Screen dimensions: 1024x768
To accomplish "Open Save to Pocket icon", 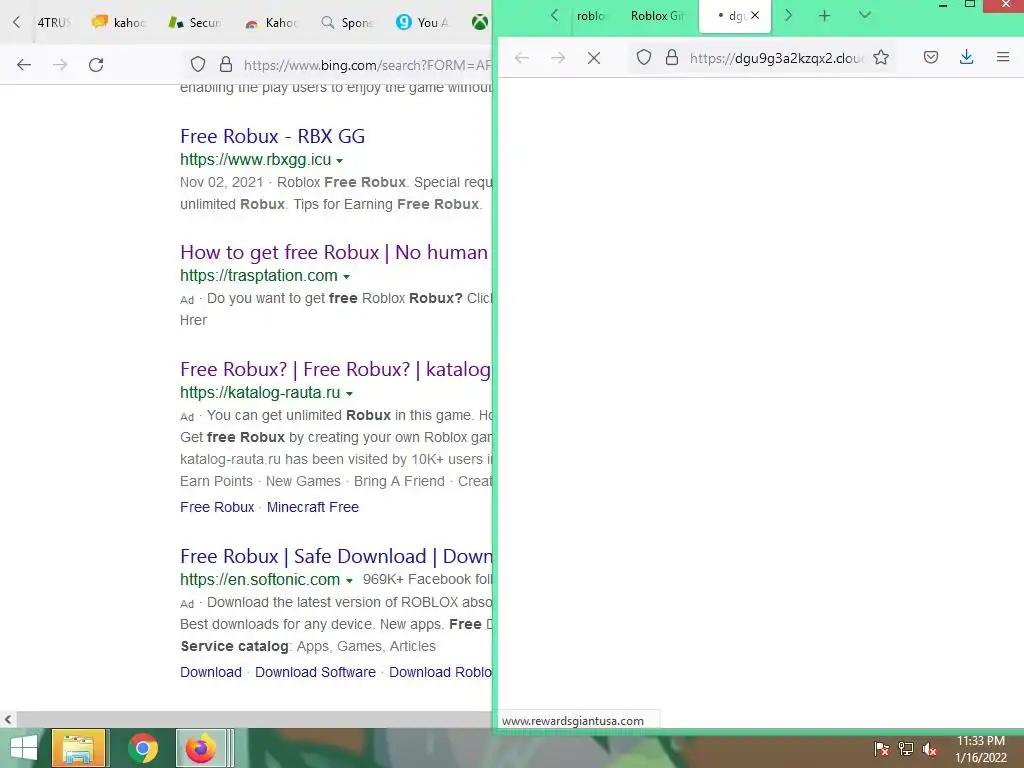I will (x=931, y=57).
